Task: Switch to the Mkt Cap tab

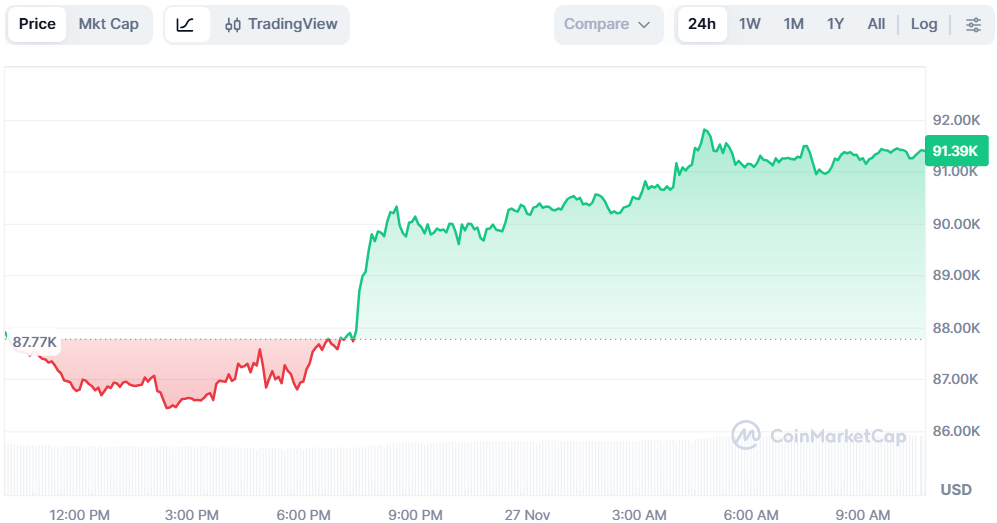Action: [109, 24]
